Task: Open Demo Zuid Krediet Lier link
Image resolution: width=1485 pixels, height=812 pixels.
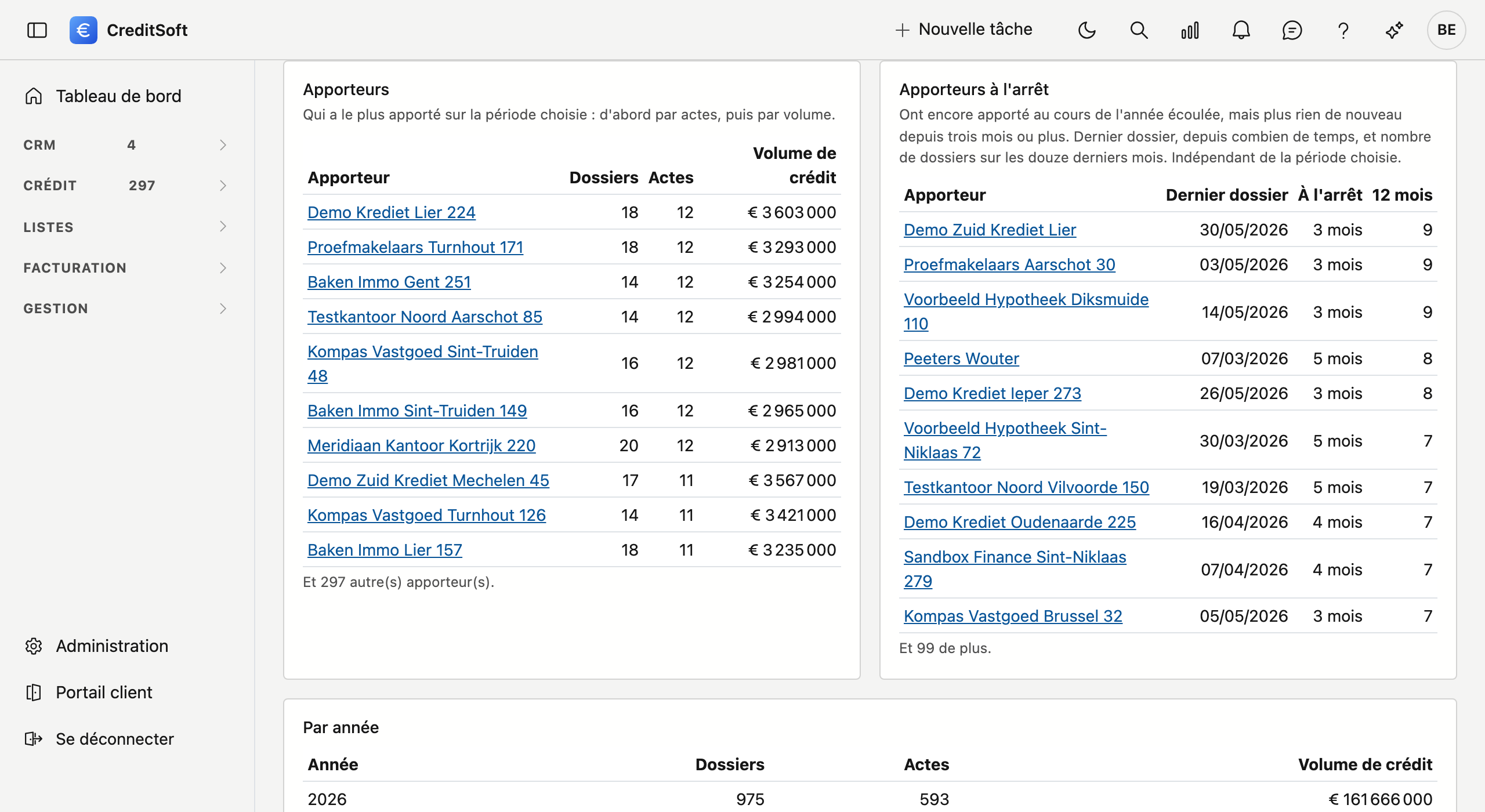Action: click(990, 230)
